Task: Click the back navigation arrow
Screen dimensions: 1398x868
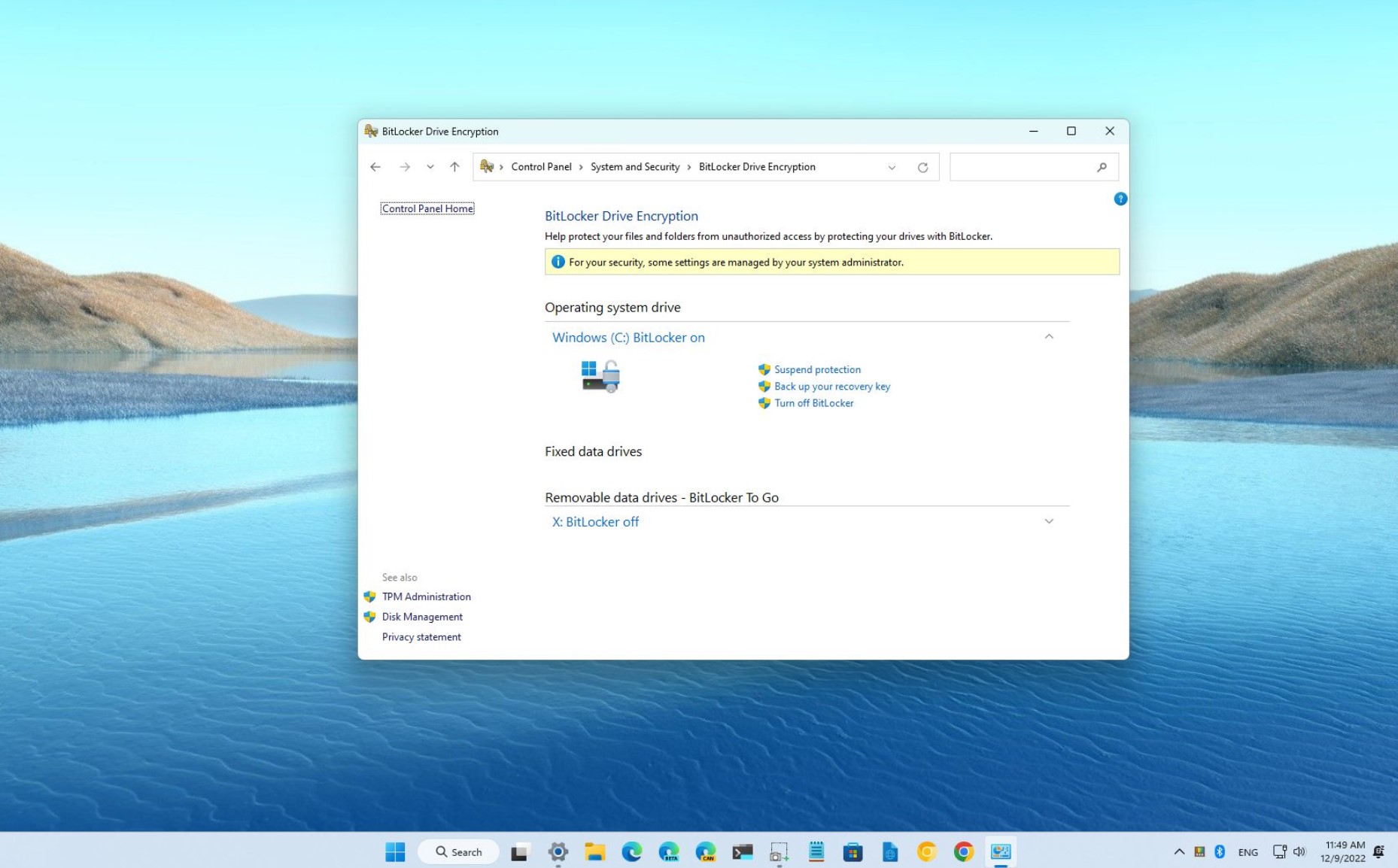Action: 375,166
